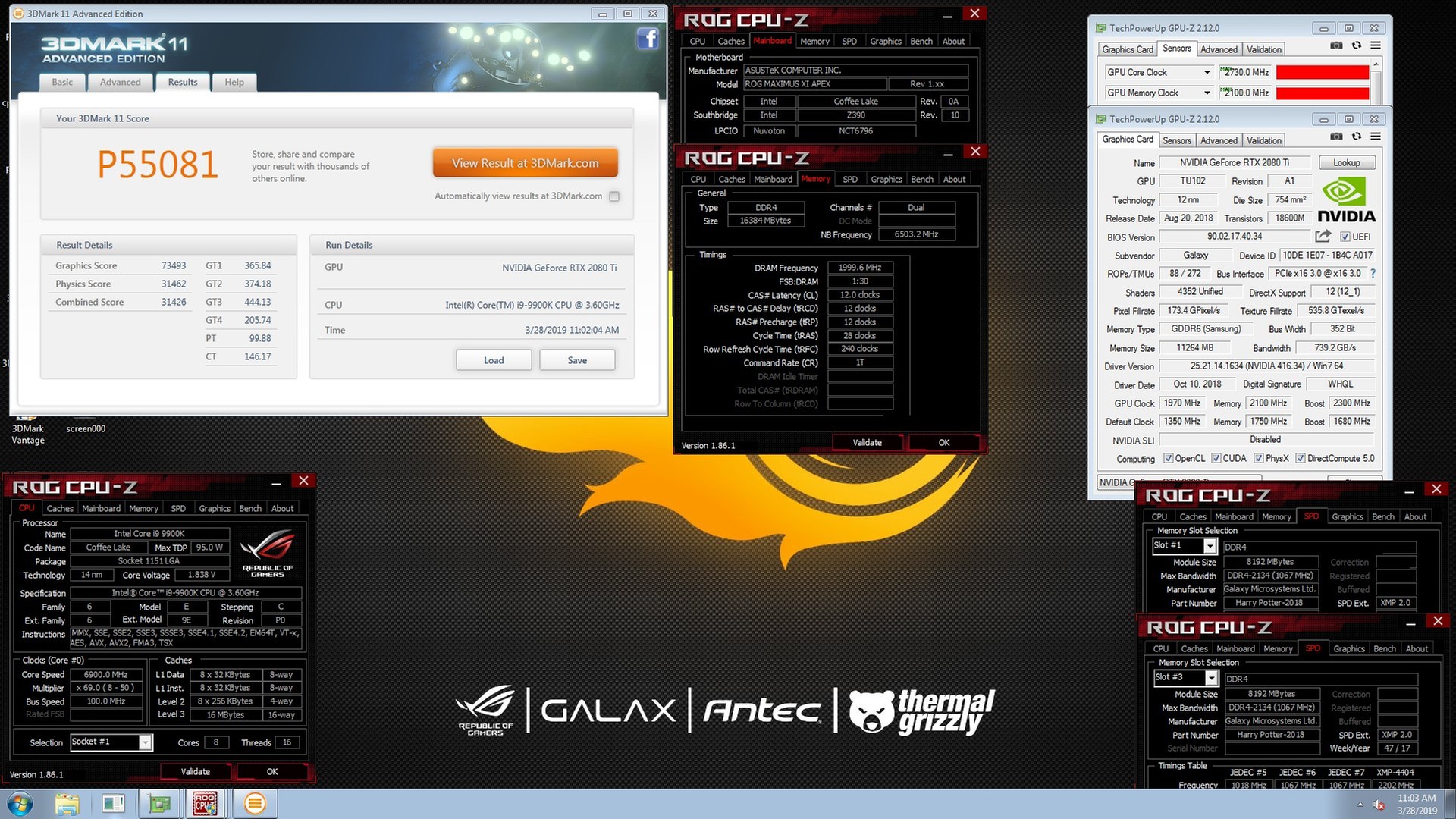Click refresh icon in GPU-Z Graphics Card window
This screenshot has height=819, width=1456.
[x=1356, y=136]
